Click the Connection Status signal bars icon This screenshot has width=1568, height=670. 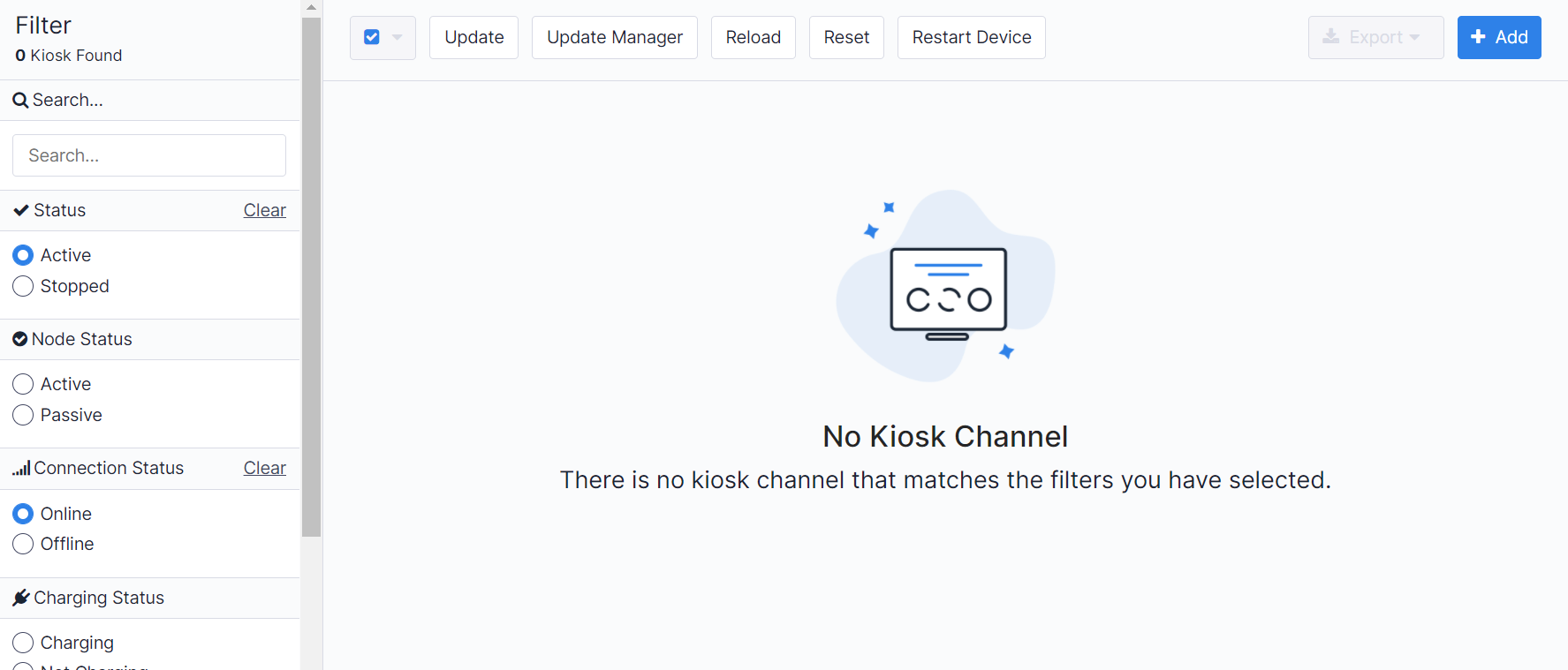[x=21, y=469]
